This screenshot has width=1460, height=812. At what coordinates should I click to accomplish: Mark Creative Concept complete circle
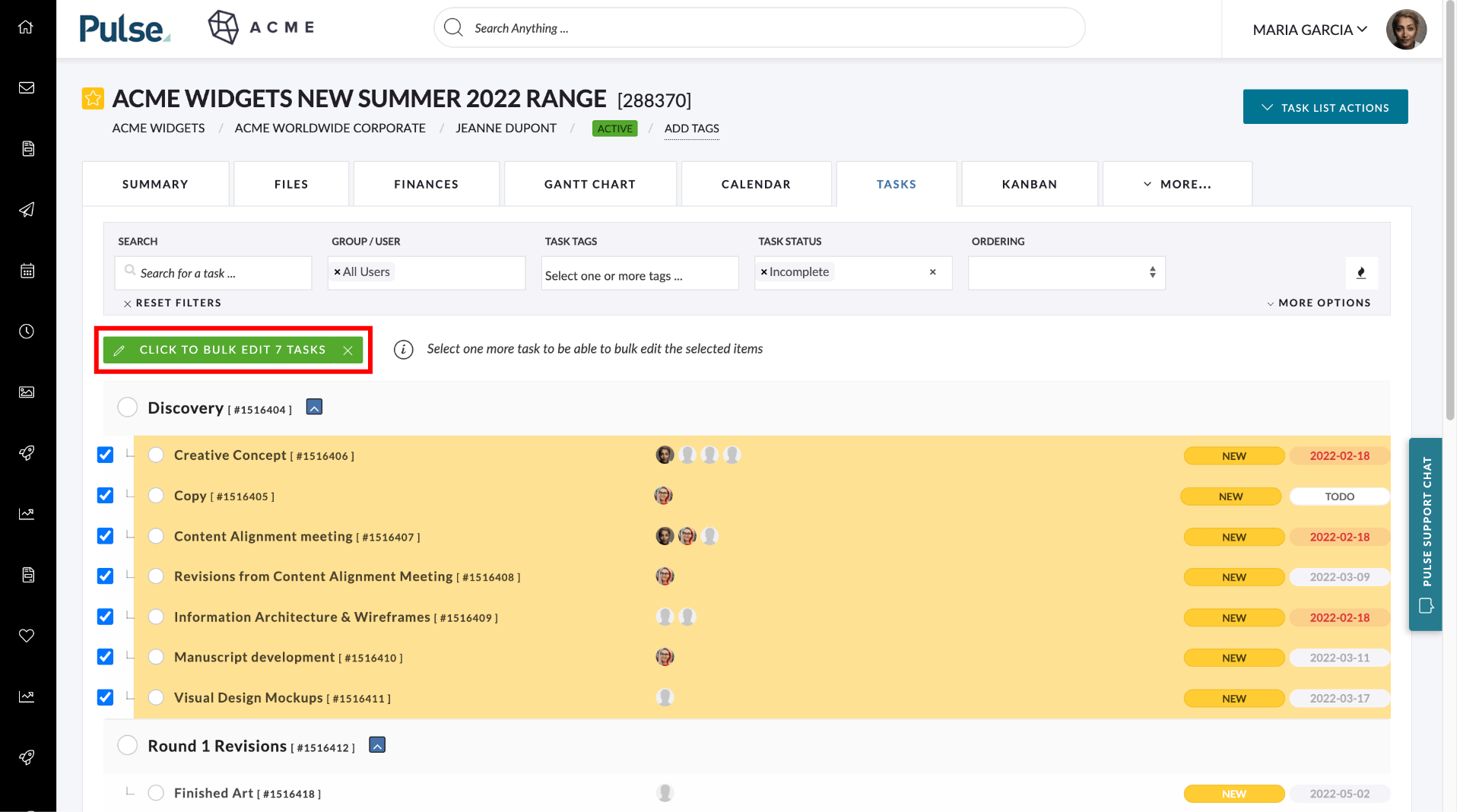click(x=156, y=455)
